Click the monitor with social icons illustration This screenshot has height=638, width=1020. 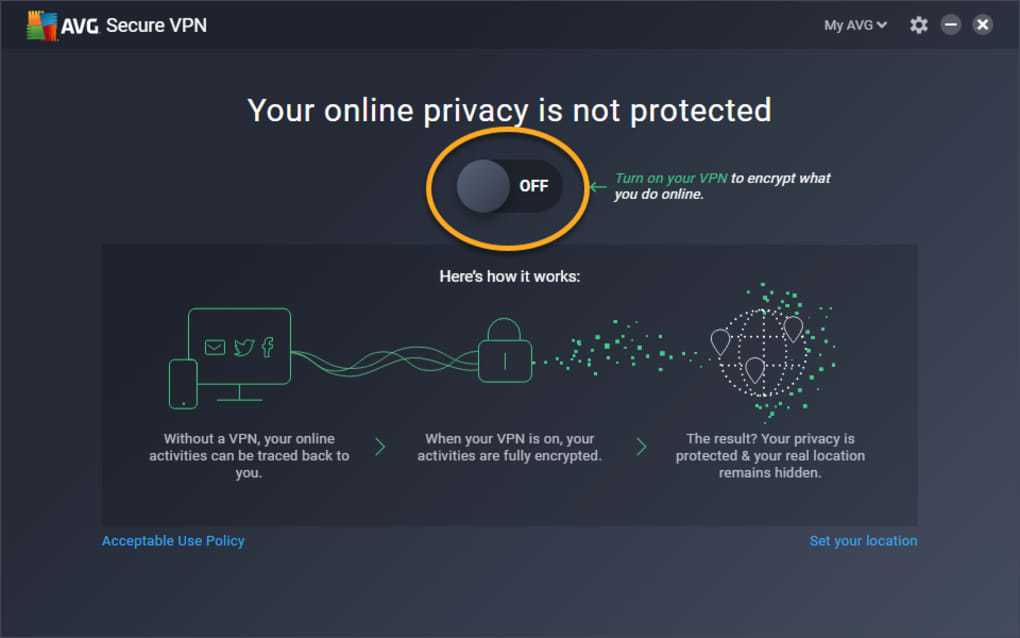(x=240, y=346)
